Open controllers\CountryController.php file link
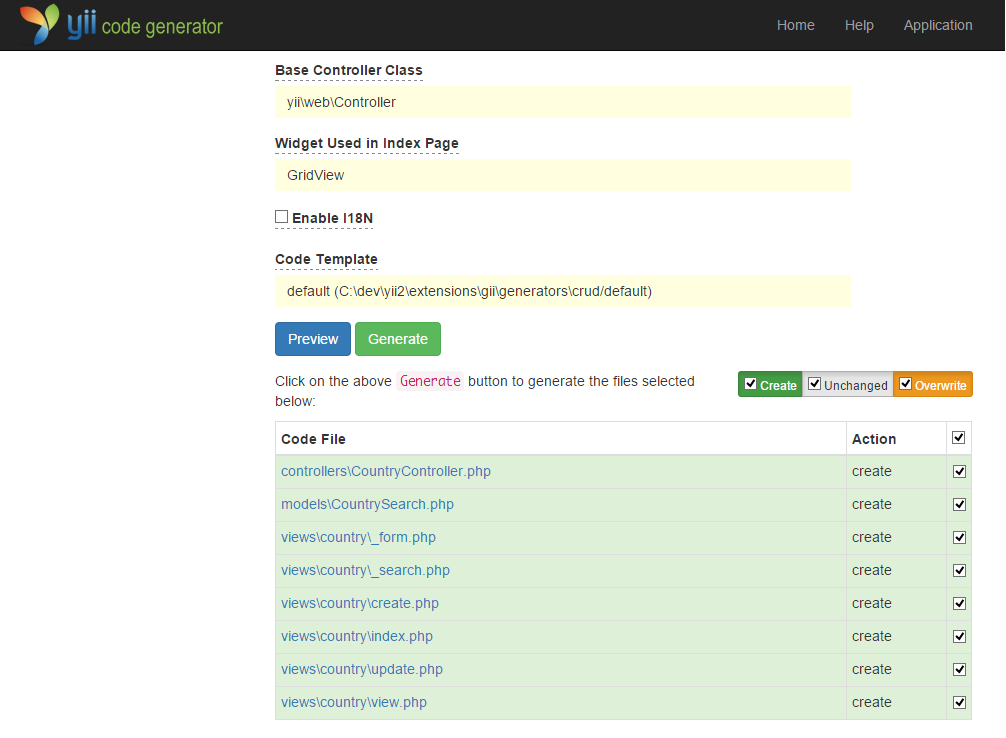The height and width of the screenshot is (738, 1006). [x=386, y=471]
